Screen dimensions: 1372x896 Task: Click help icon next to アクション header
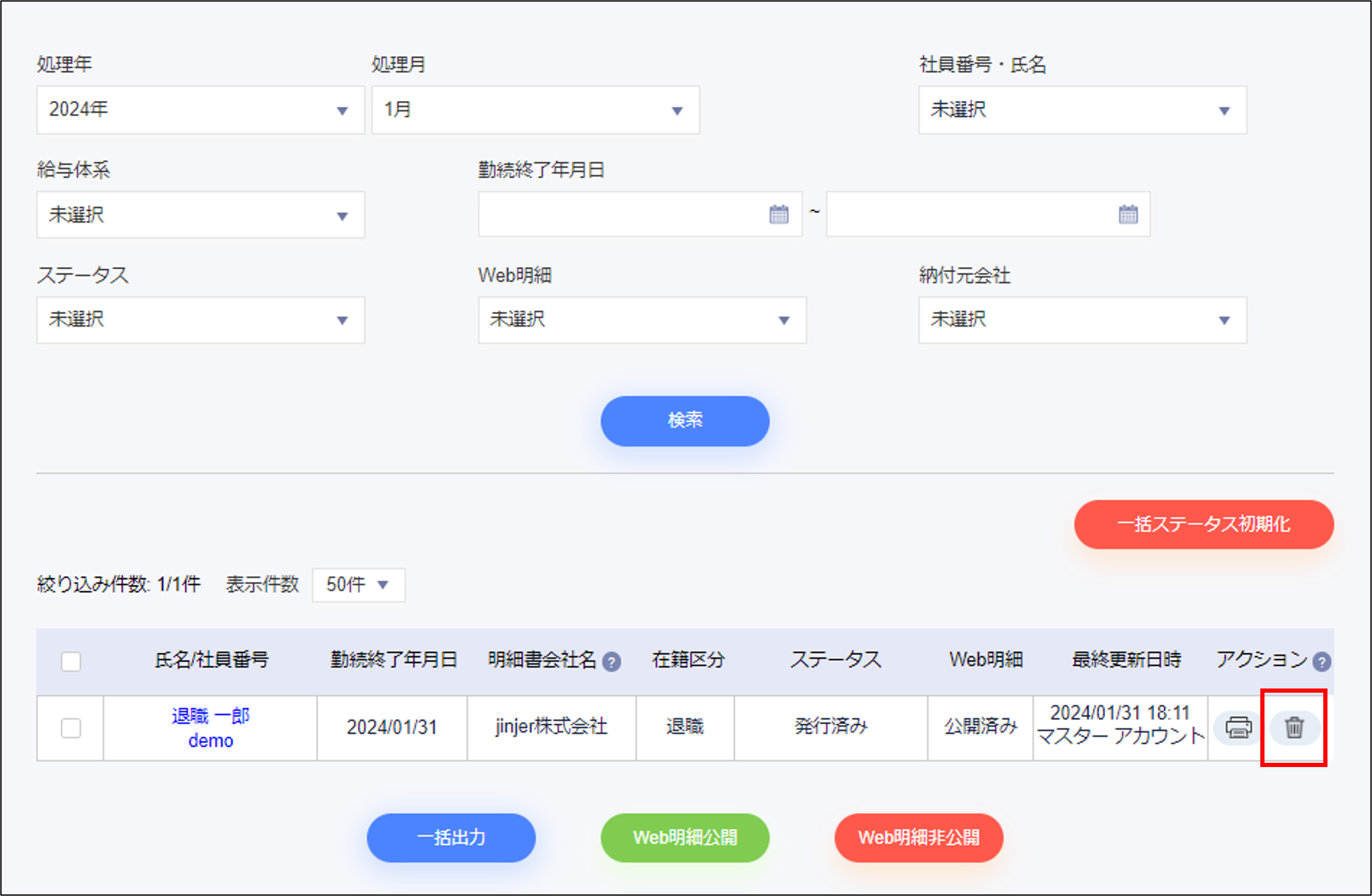pyautogui.click(x=1321, y=661)
